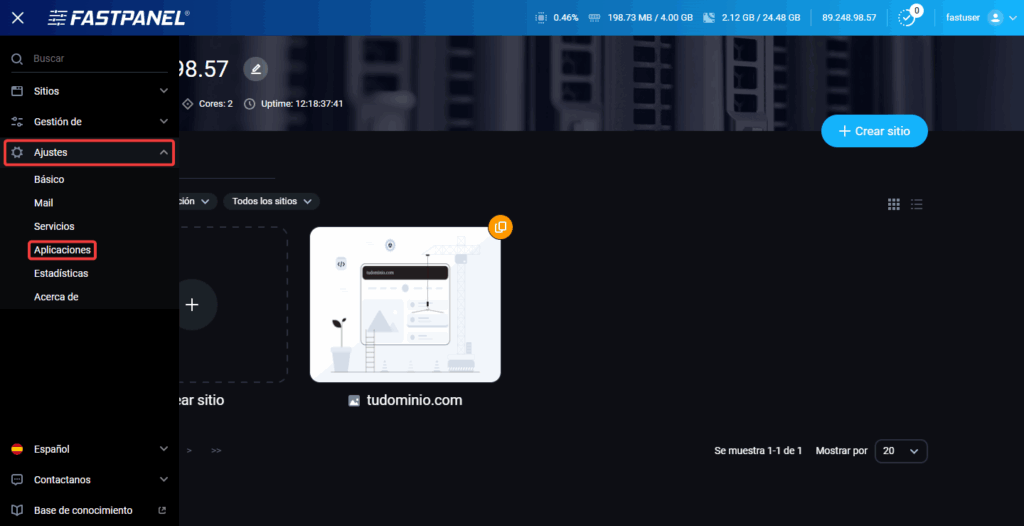Click the Uptime: 12:18:37:41 value

point(300,104)
